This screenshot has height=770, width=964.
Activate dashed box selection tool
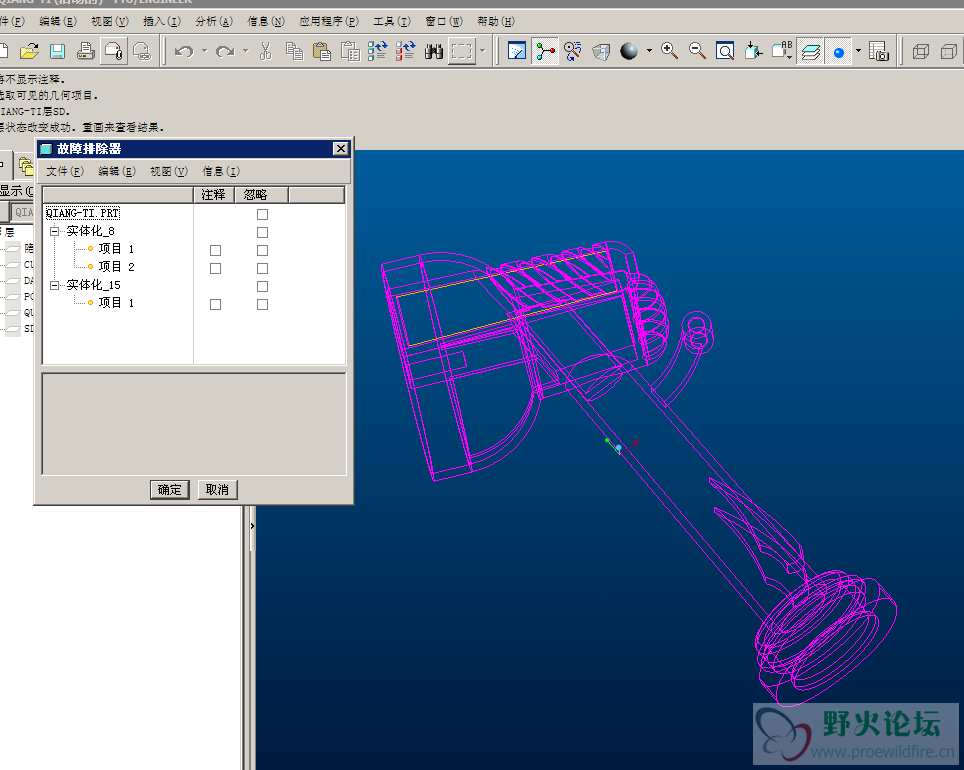462,51
